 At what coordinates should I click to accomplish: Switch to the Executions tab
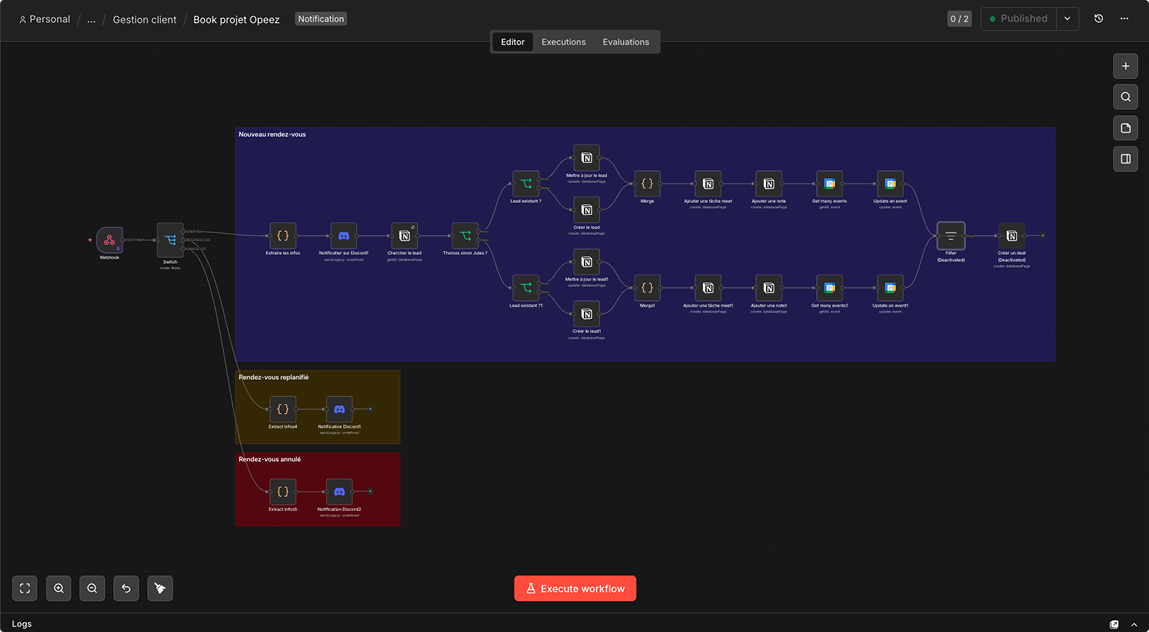[564, 42]
